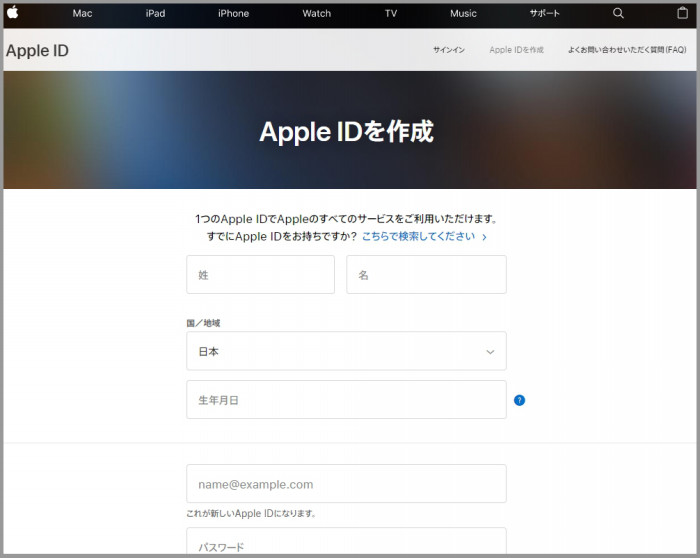Screen dimensions: 700x558
Task: Follow the こちらで検索してください link
Action: [424, 237]
